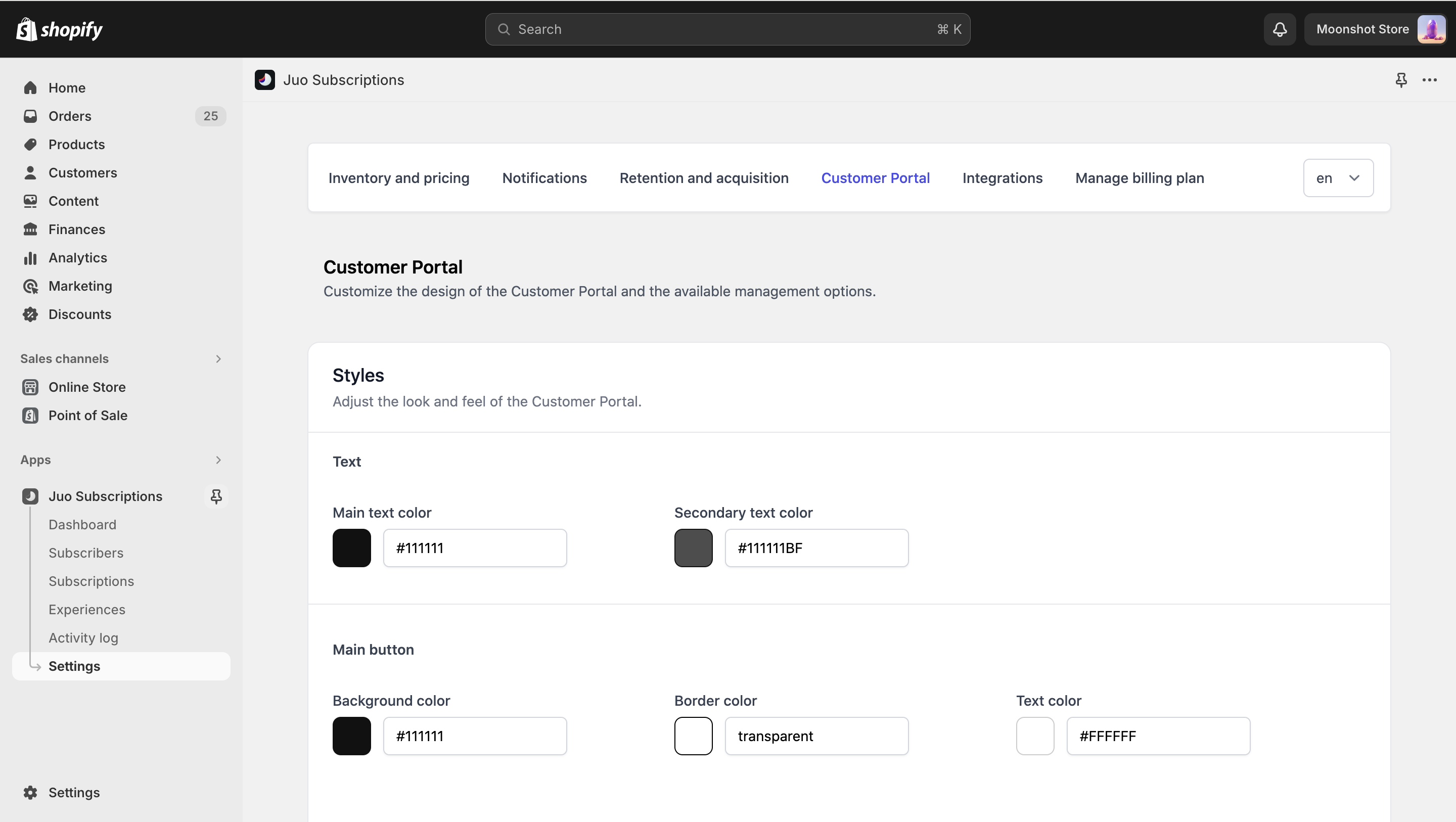Click the Settings option in sidebar
The image size is (1456, 822).
click(x=74, y=666)
